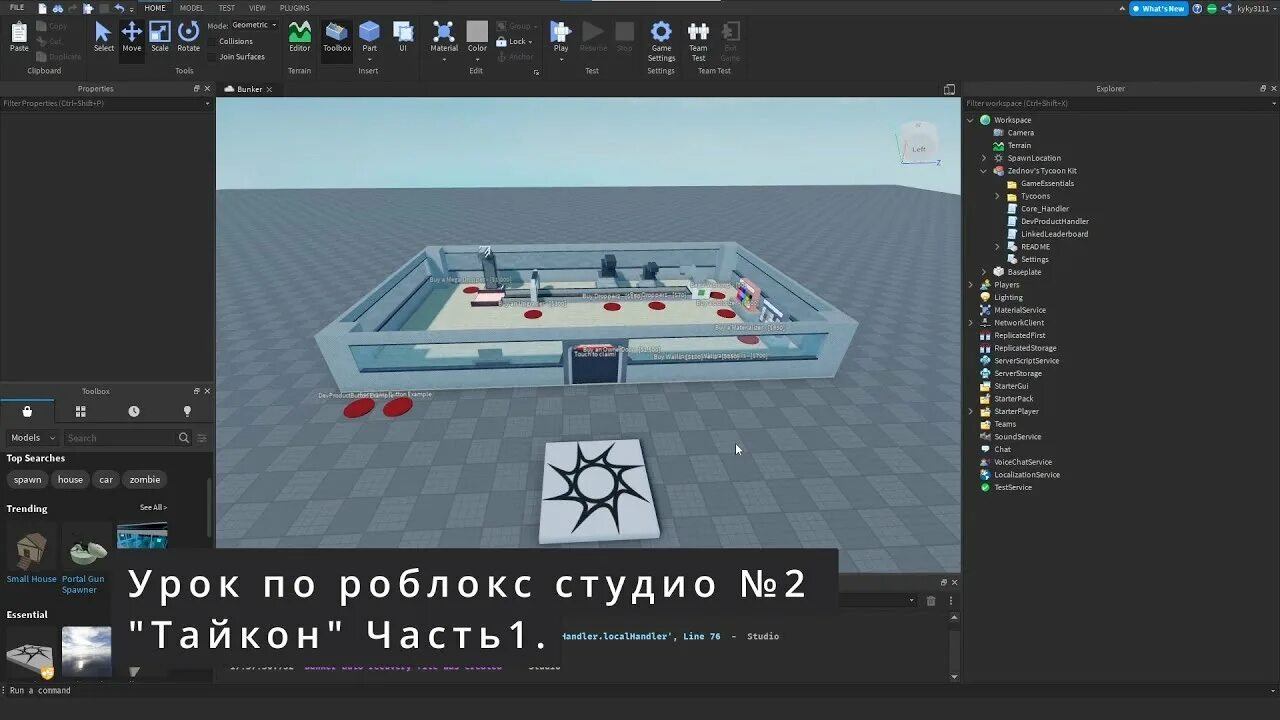Launch Team Test
Image resolution: width=1280 pixels, height=720 pixels.
[x=698, y=41]
